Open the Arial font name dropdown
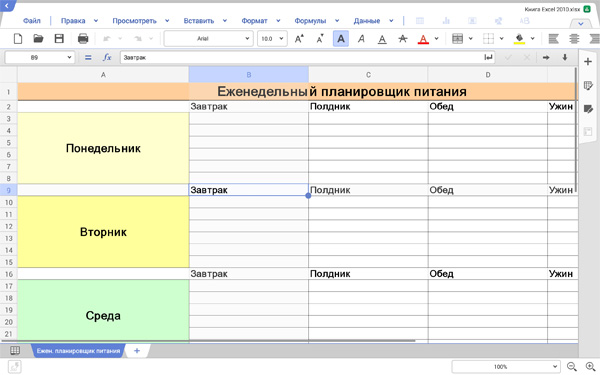 209,39
